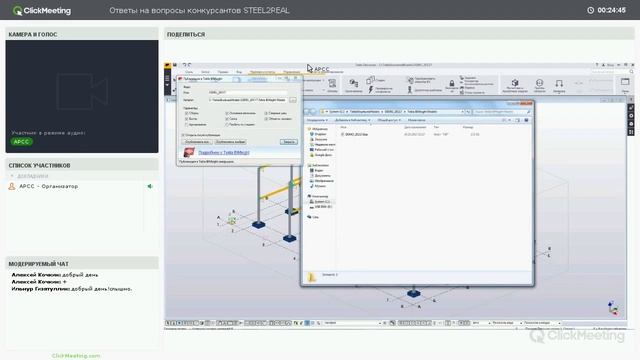Click the lightning clash check icon in ribbon
This screenshot has width=640, height=360.
pyautogui.click(x=371, y=89)
